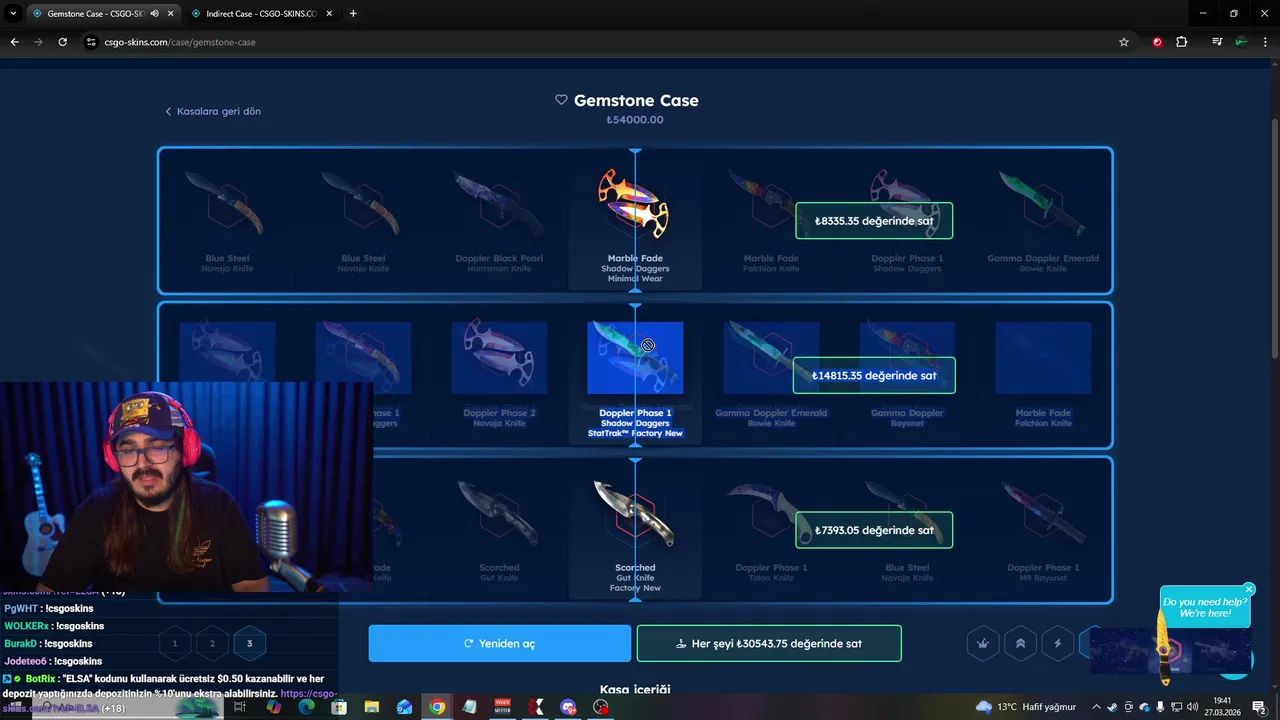The width and height of the screenshot is (1280, 720).
Task: Click the case price ₺54000.00 text
Action: 635,120
